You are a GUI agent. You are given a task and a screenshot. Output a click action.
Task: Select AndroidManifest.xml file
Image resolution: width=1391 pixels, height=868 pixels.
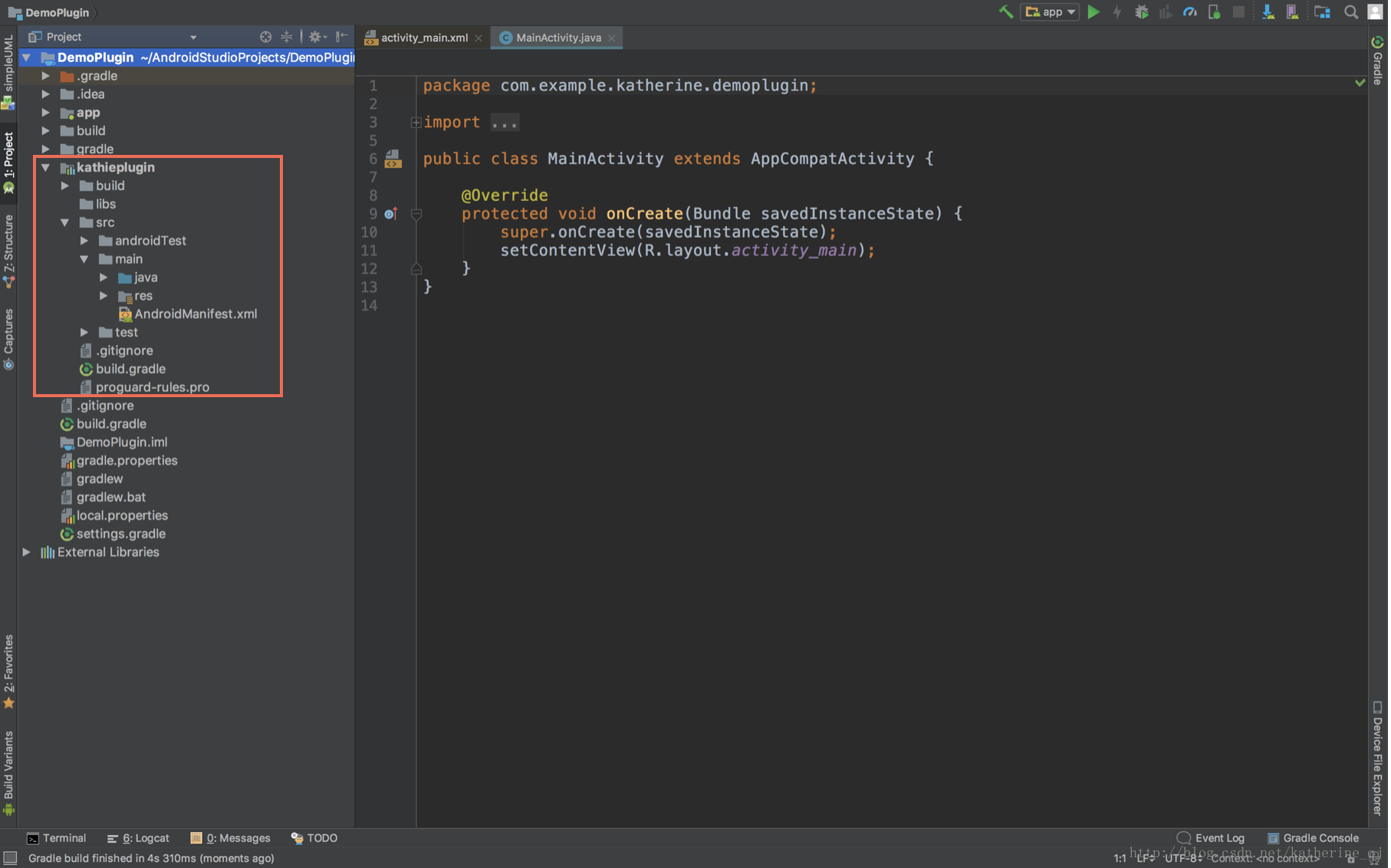(x=188, y=314)
